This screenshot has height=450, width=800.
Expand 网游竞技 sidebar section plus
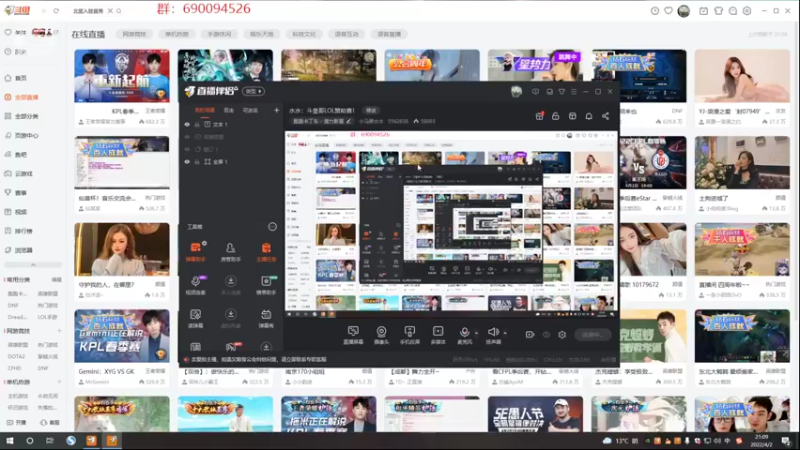click(x=59, y=331)
